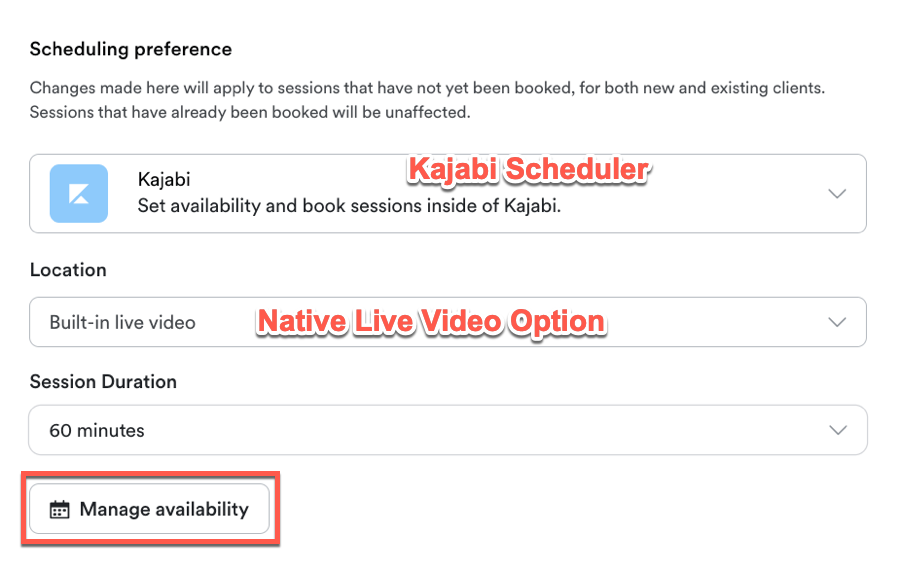Click the Kajabi scheduler title text

[164, 180]
